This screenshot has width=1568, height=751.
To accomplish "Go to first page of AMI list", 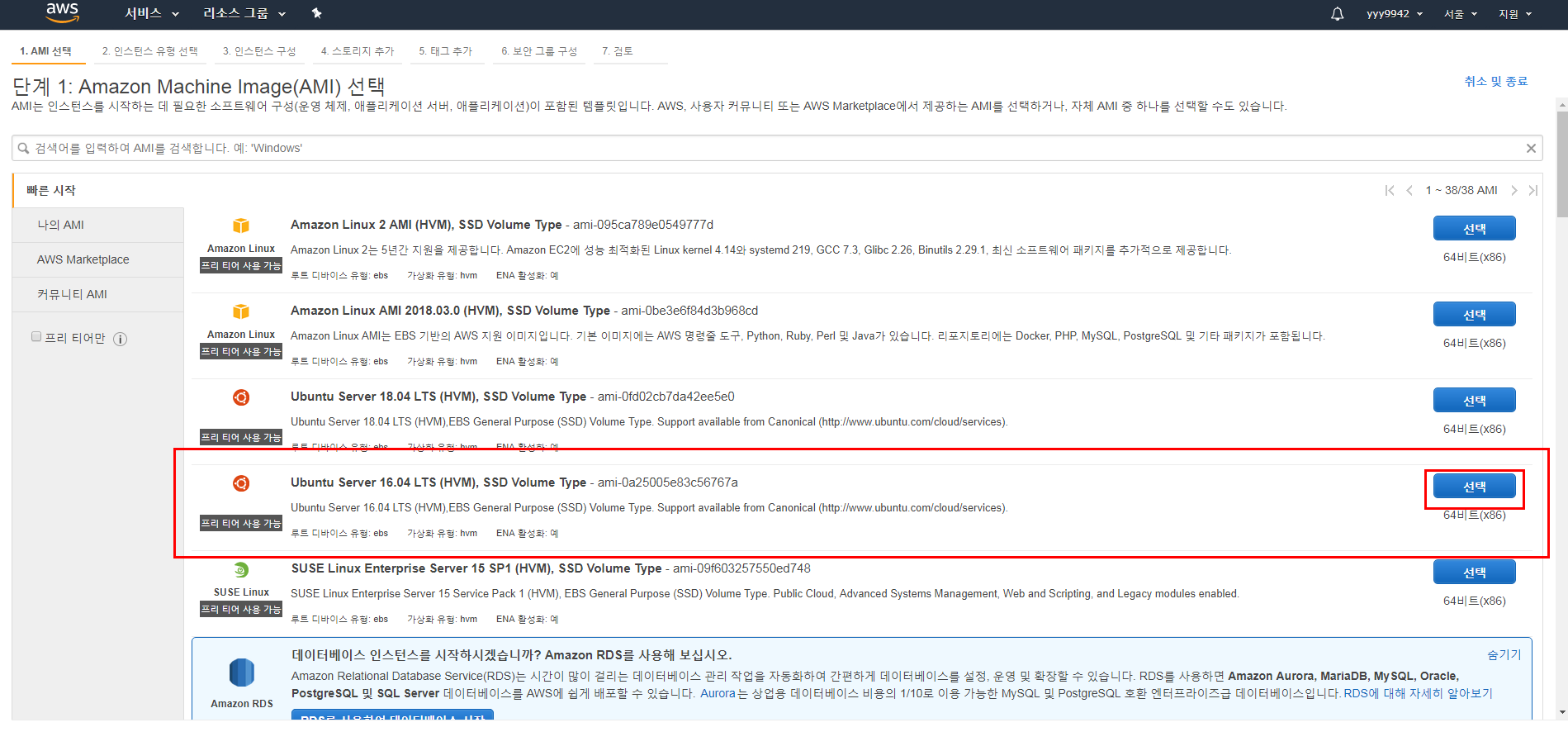I will tap(1390, 191).
